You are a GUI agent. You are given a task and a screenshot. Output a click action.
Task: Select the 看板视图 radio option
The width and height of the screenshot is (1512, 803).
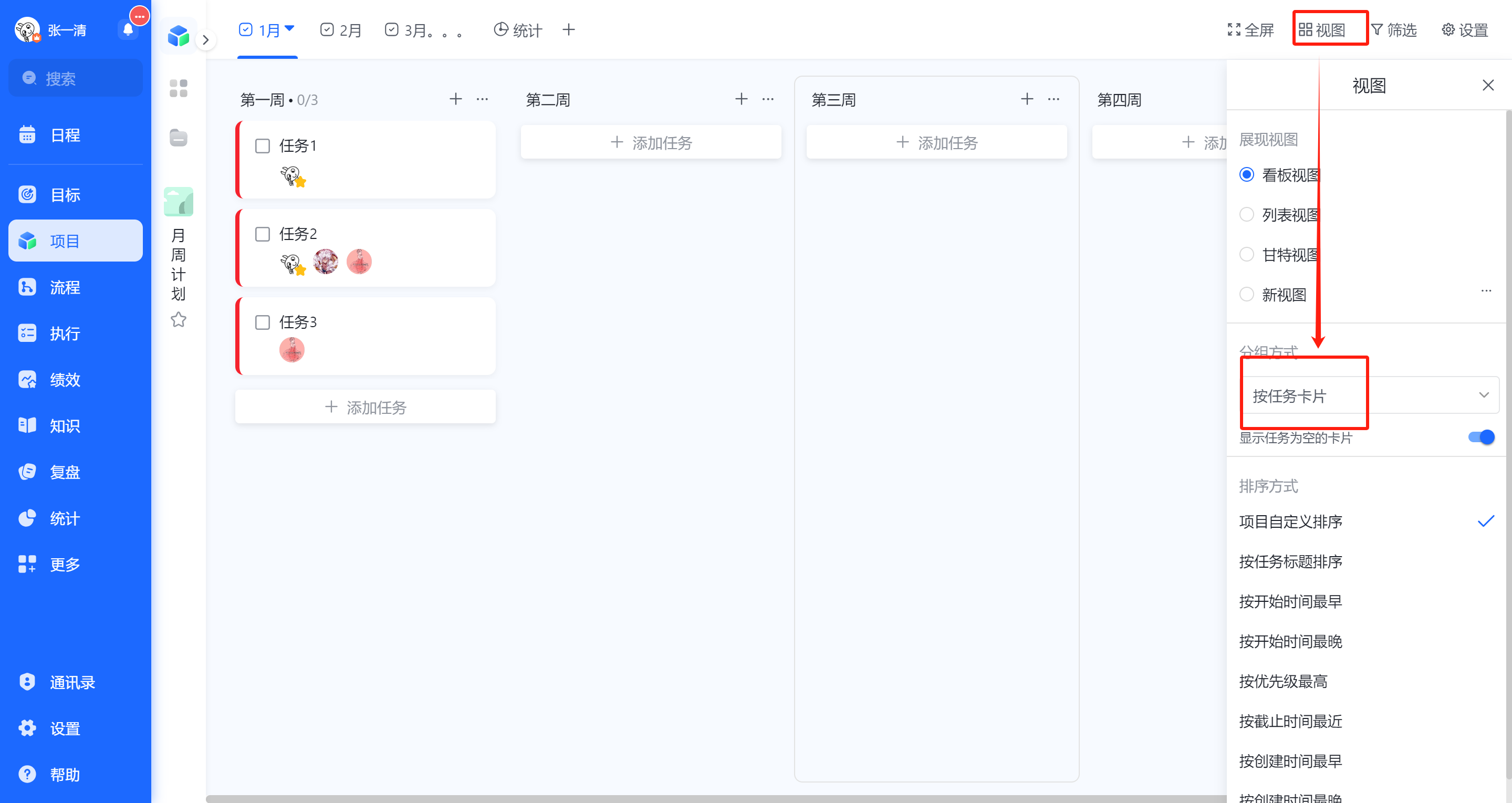[1246, 174]
